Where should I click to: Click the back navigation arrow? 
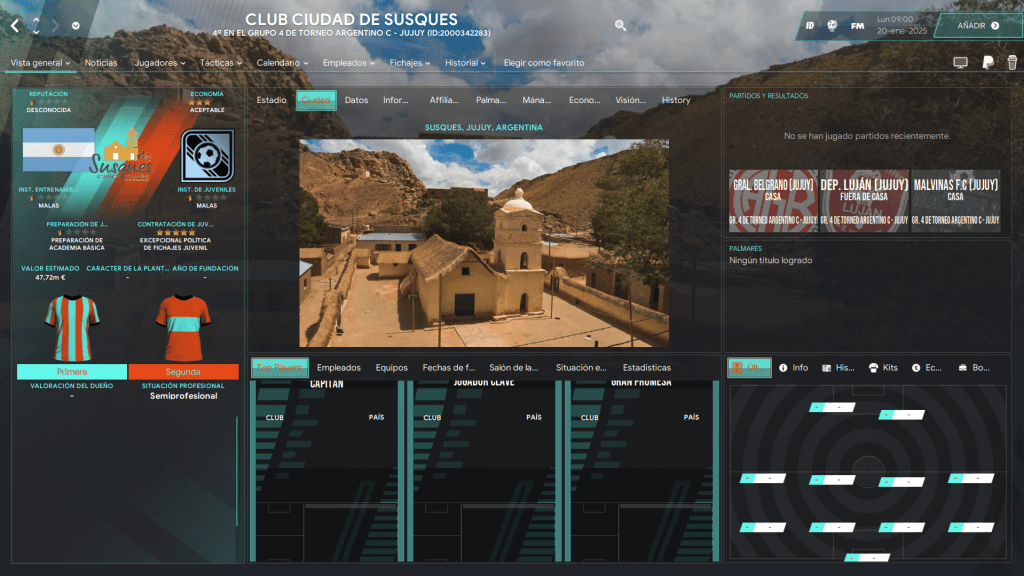pos(15,25)
